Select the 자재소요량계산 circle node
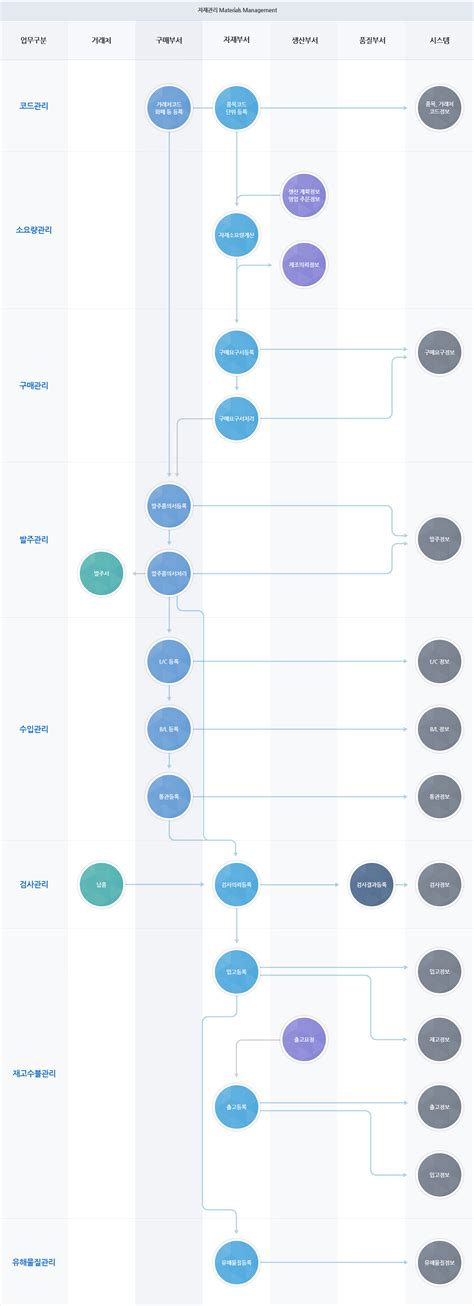474x1306 pixels. (237, 234)
